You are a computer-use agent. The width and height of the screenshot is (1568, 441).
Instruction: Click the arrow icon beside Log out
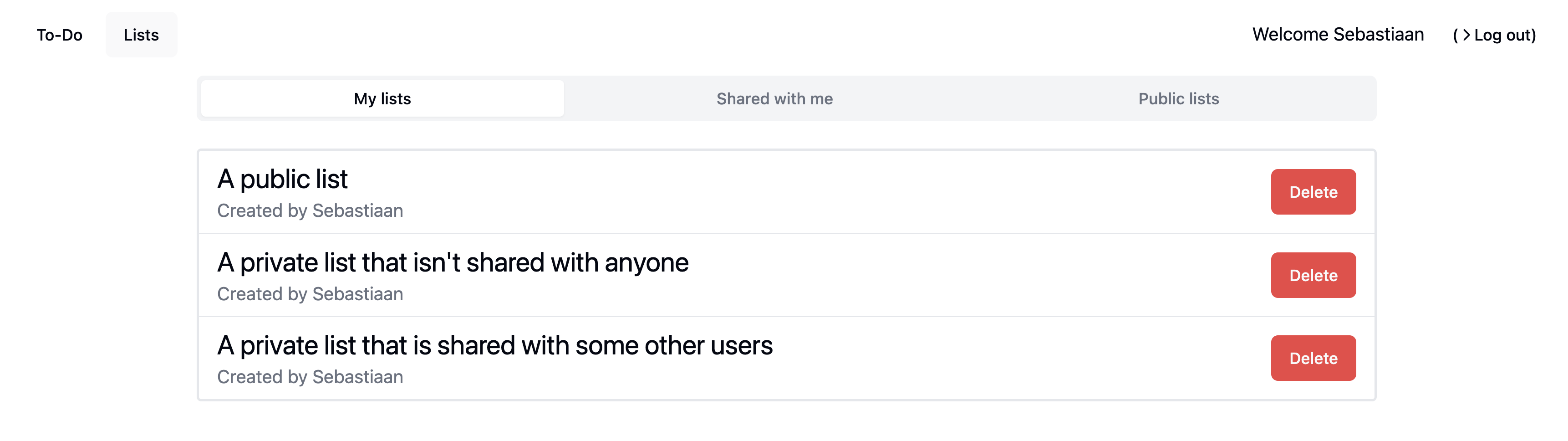click(x=1466, y=36)
